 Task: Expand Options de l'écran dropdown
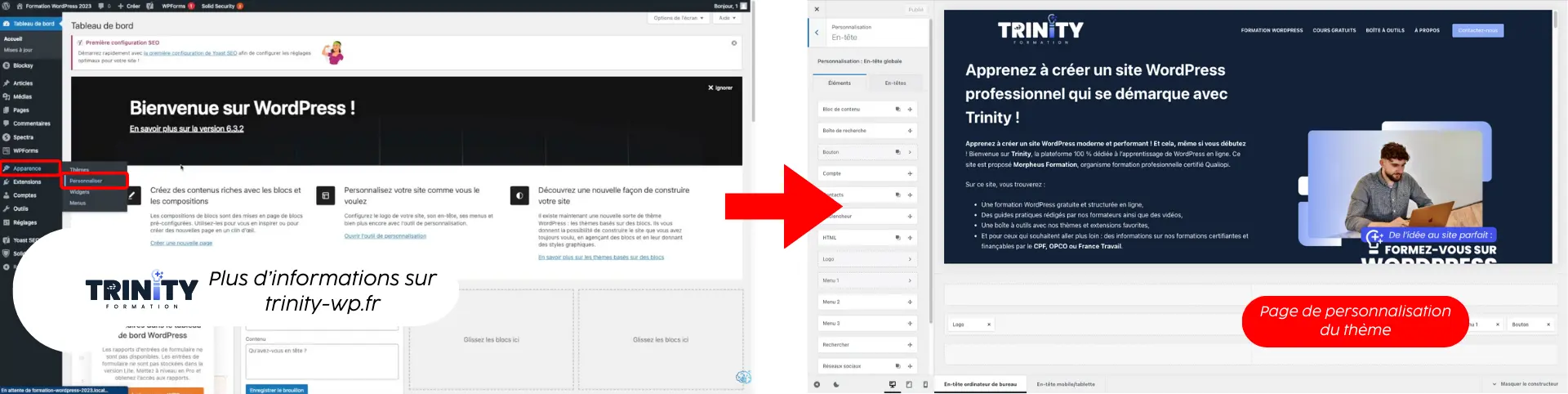coord(679,18)
